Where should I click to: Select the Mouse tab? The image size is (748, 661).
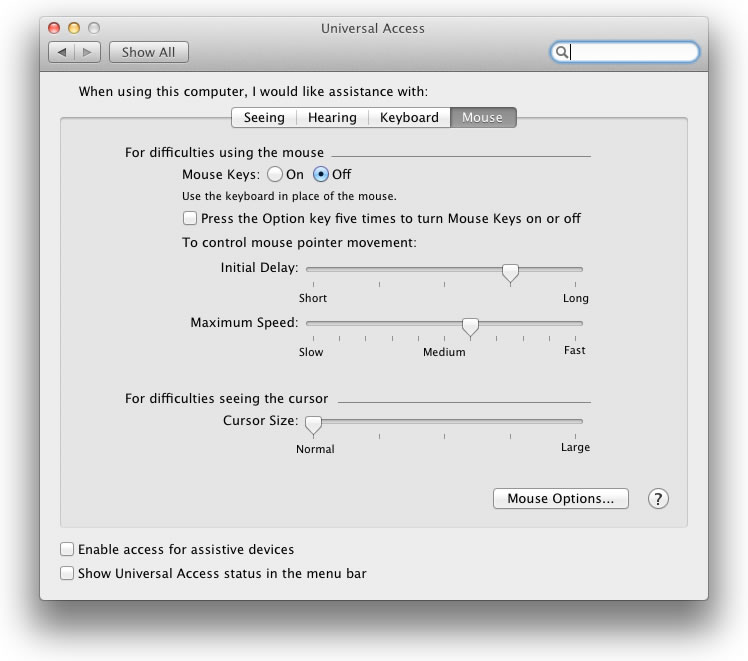tap(482, 118)
